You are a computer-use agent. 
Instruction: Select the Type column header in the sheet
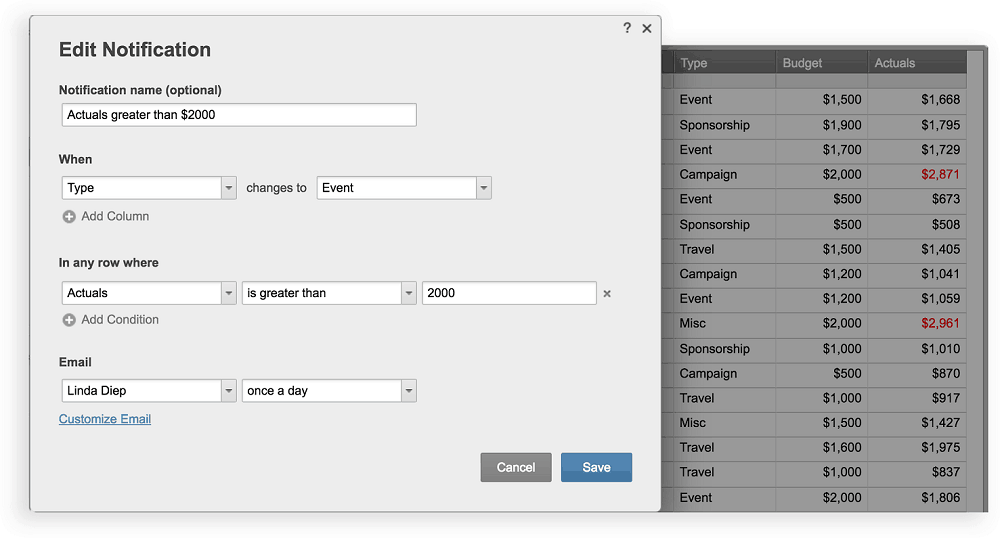724,63
